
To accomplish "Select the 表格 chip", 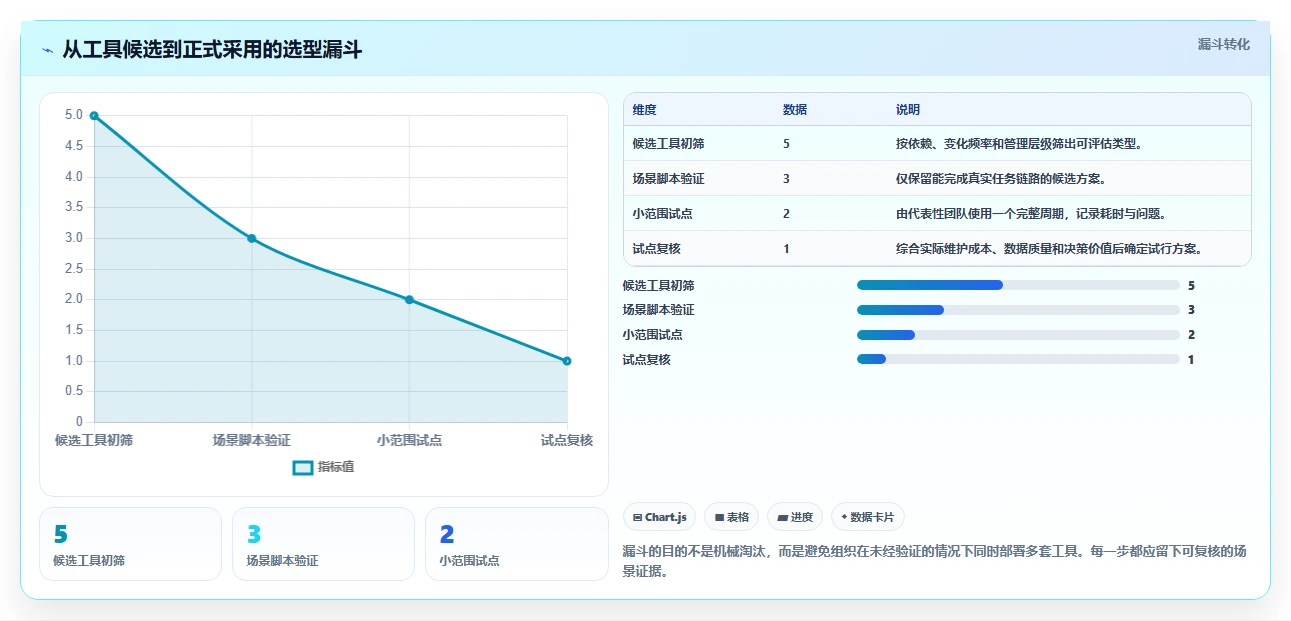I will pyautogui.click(x=732, y=517).
